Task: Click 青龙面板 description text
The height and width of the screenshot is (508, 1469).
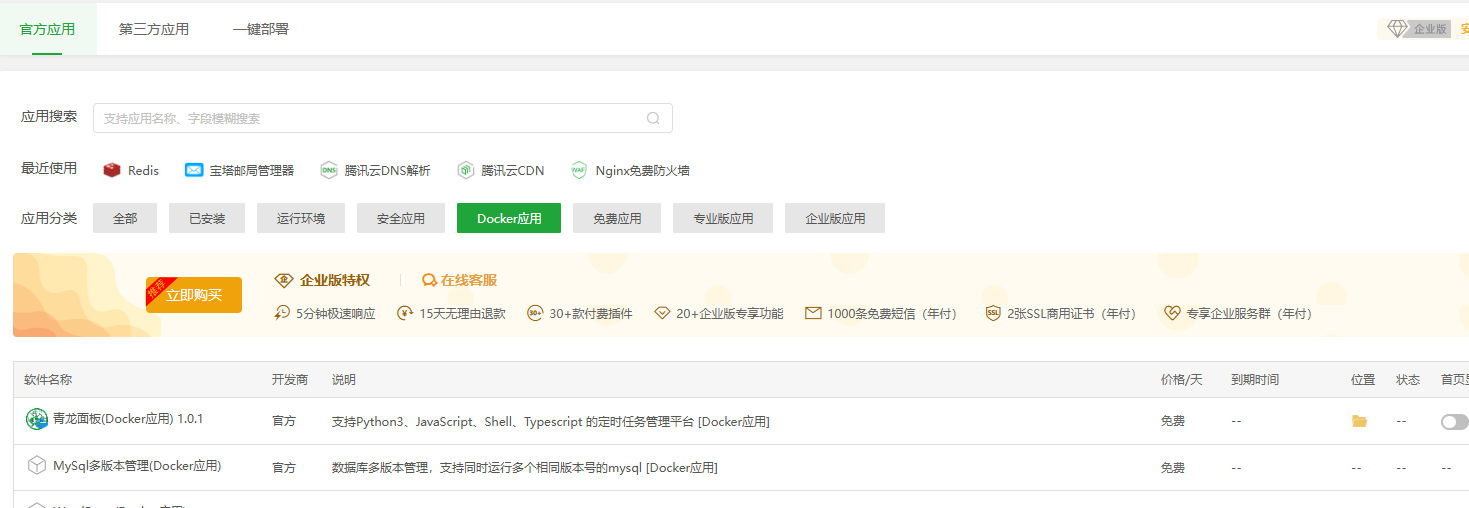Action: (x=551, y=422)
